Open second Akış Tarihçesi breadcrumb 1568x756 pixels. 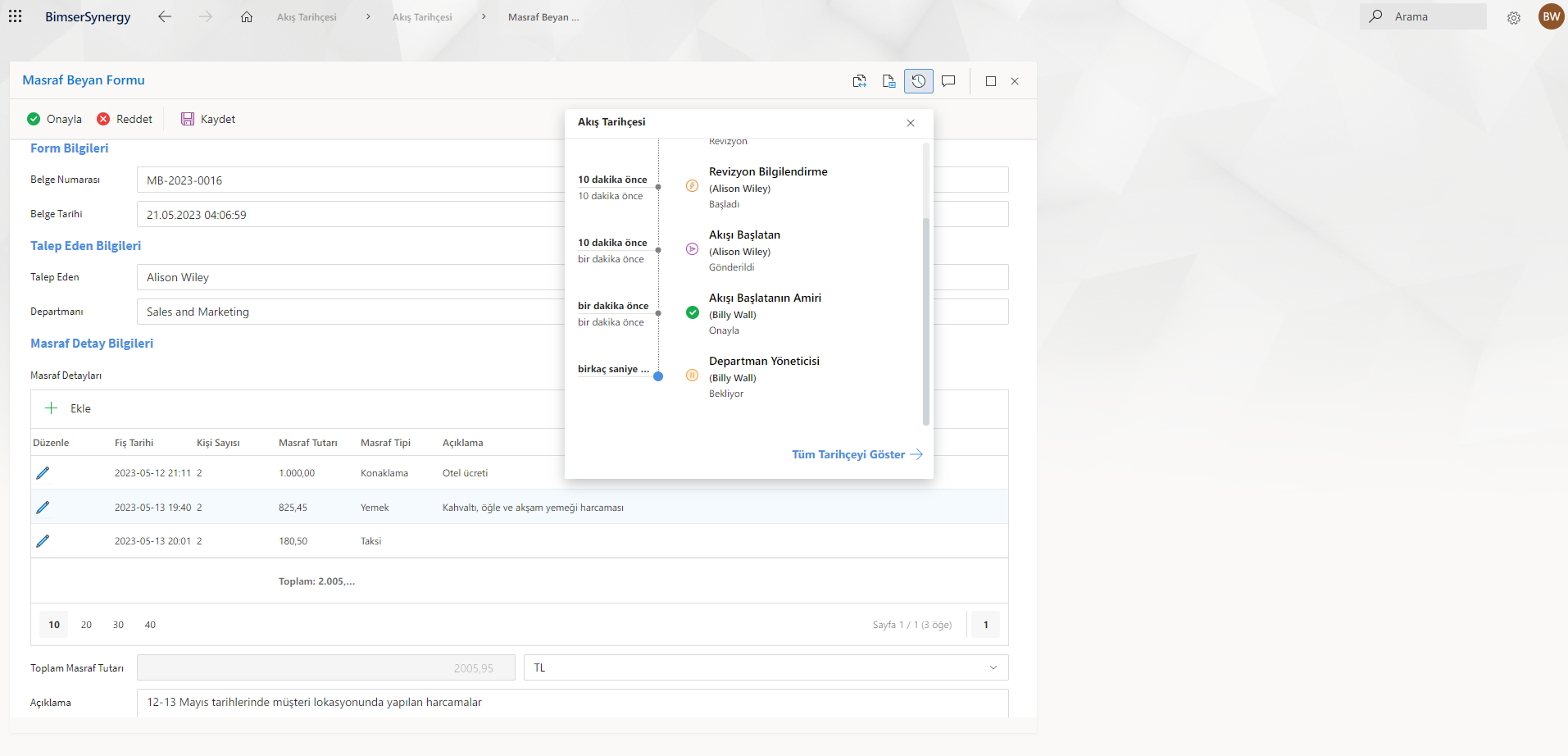422,17
